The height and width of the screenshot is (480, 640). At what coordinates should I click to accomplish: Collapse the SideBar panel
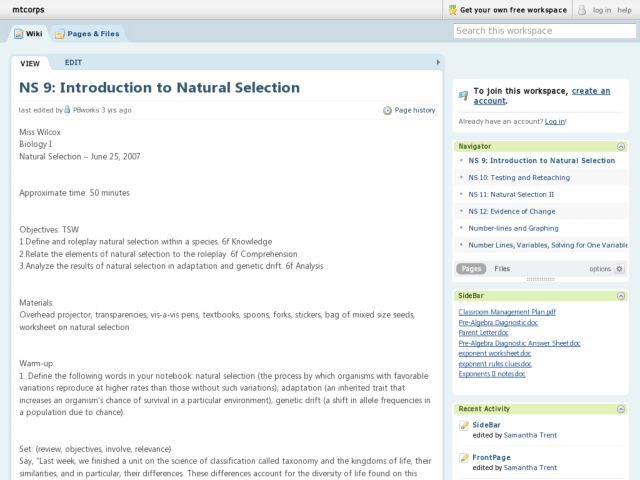621,296
